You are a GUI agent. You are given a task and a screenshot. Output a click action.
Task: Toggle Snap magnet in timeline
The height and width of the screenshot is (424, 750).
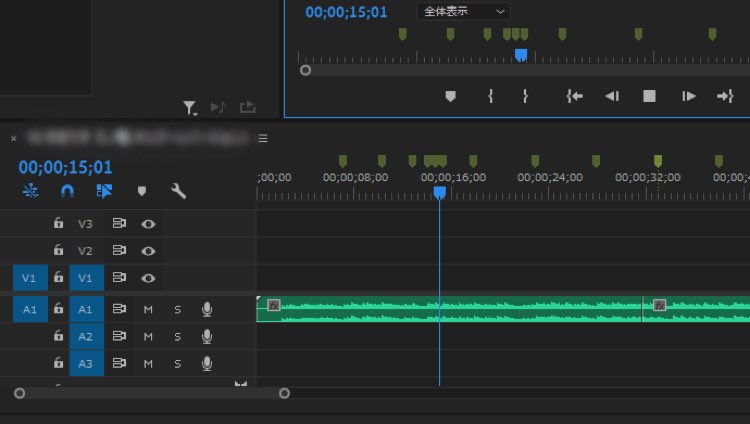(67, 191)
